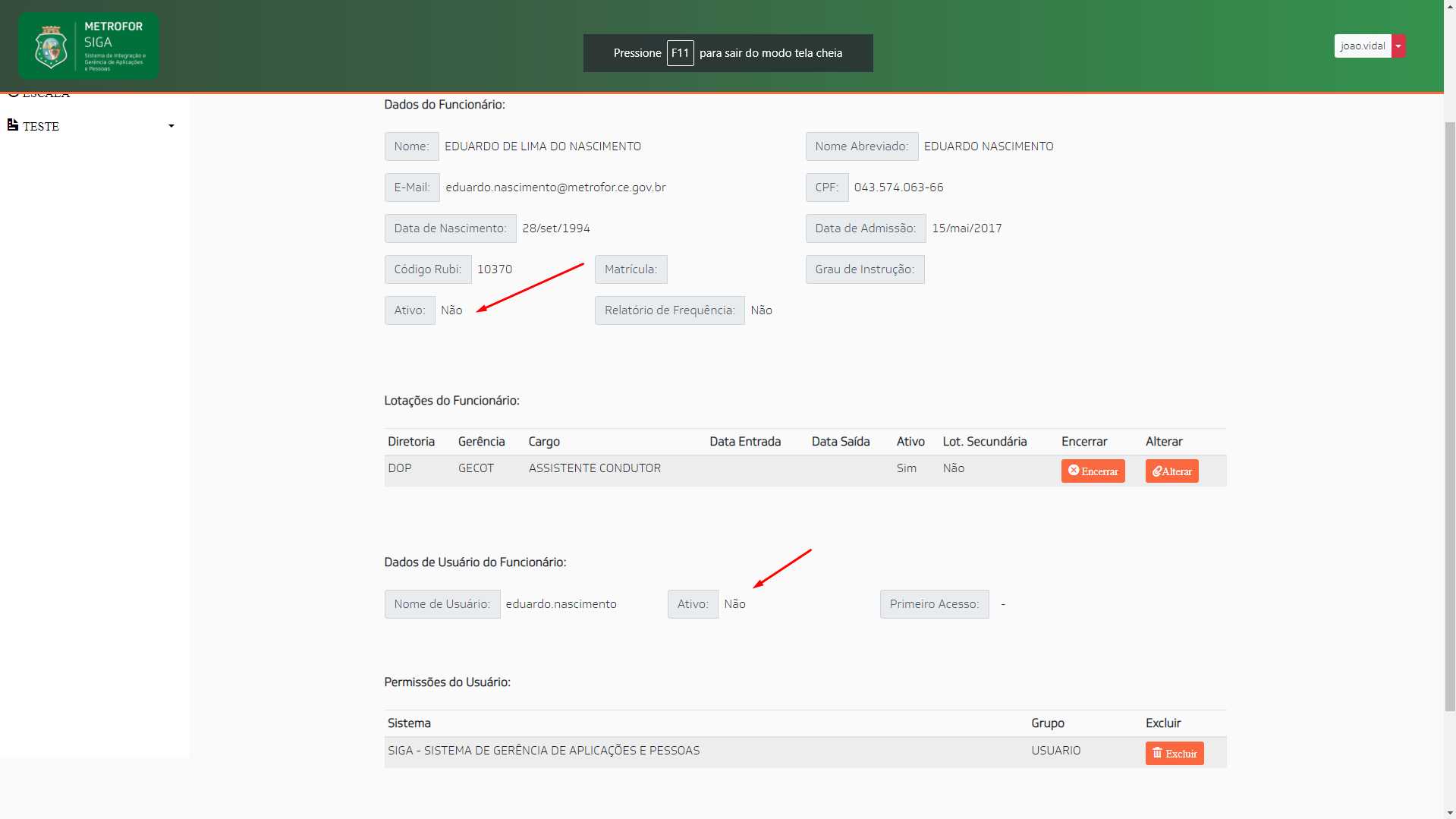Click the e-mail eduardo.nascimento@metrofor.ce.gov.br
Image resolution: width=1456 pixels, height=819 pixels.
555,187
